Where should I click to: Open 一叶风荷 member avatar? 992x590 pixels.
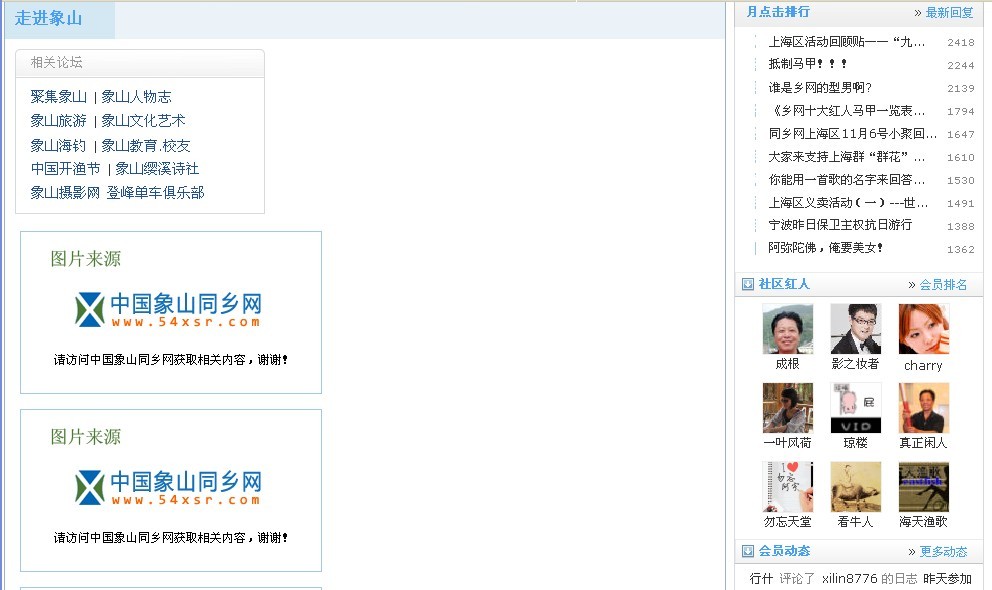coord(787,407)
